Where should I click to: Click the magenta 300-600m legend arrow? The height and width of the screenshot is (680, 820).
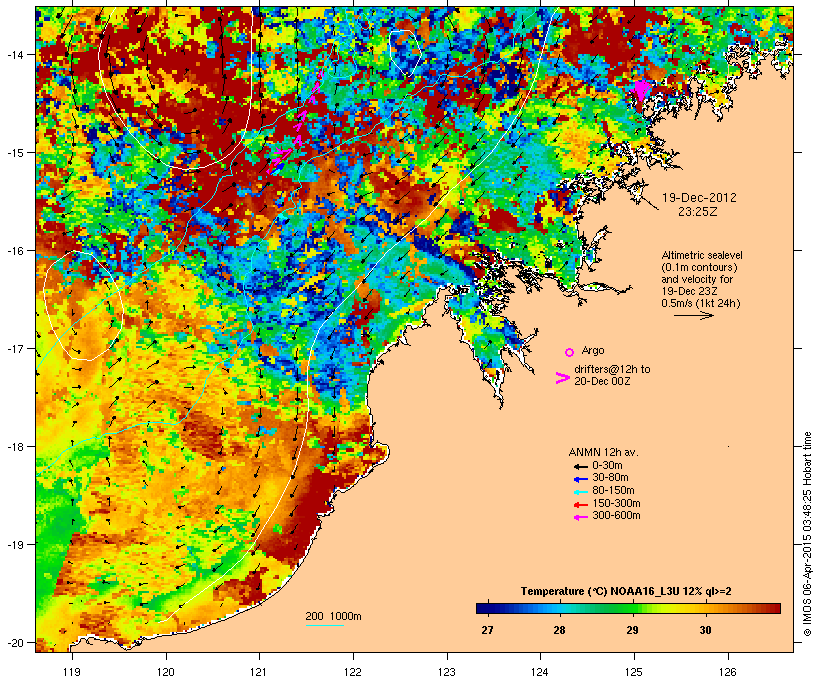click(x=580, y=517)
